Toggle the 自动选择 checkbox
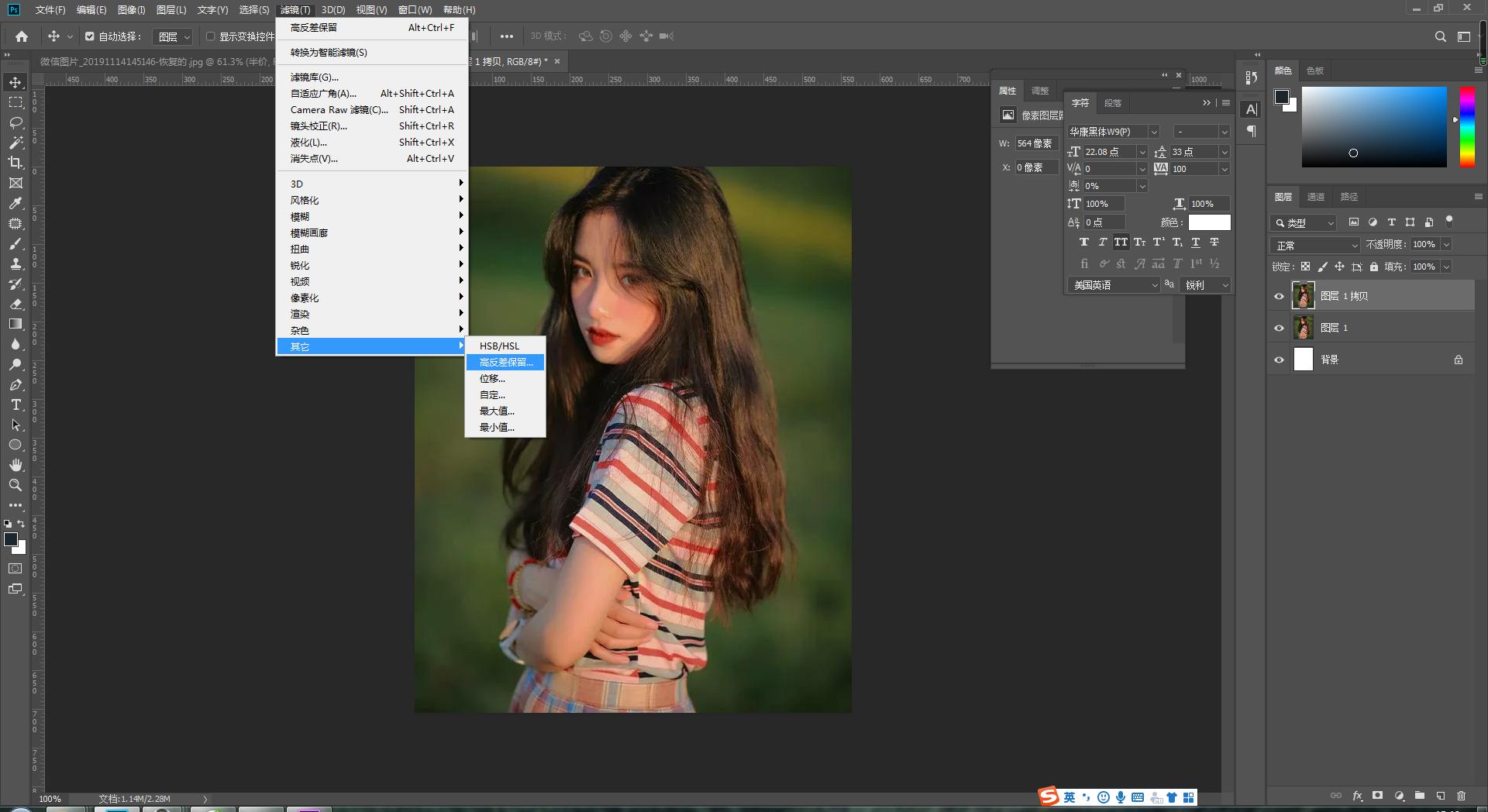1488x812 pixels. click(x=90, y=36)
